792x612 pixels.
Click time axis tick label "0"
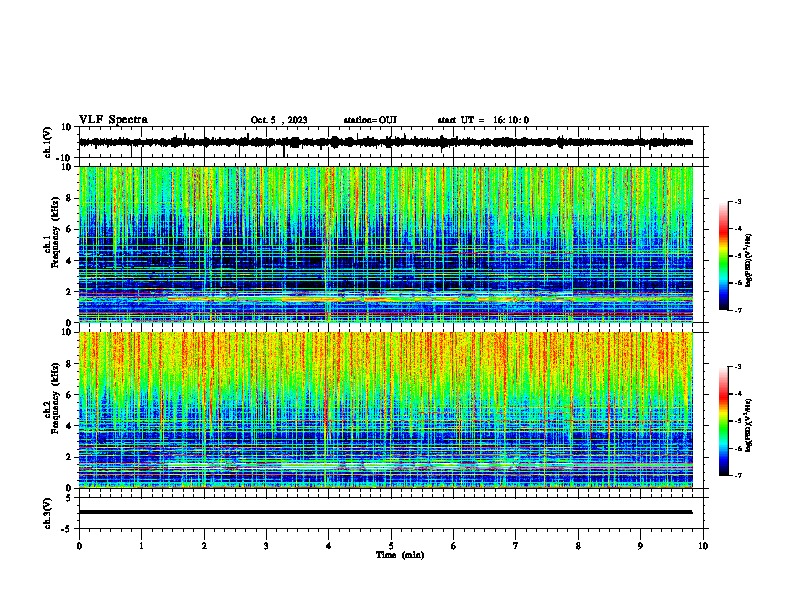coord(79,546)
